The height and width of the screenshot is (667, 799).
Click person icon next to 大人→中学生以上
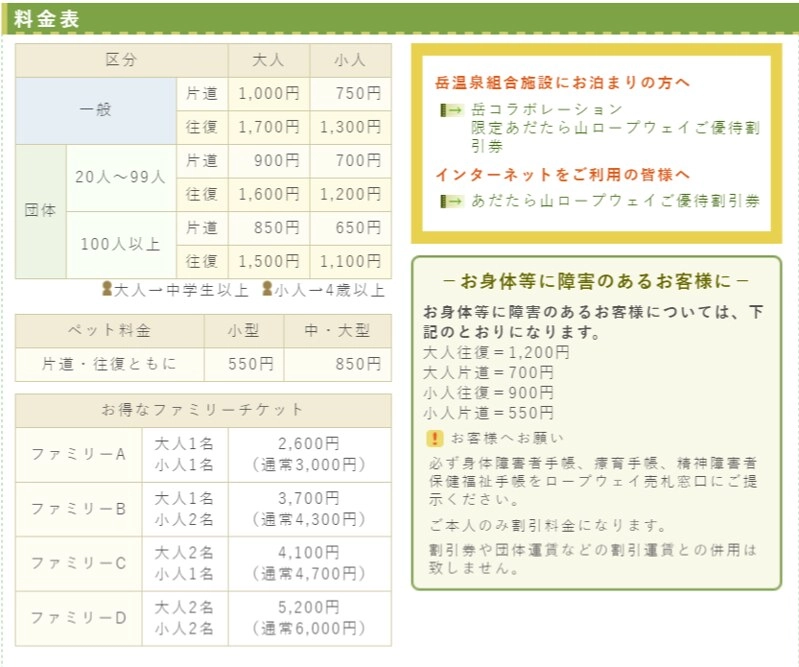click(x=107, y=289)
